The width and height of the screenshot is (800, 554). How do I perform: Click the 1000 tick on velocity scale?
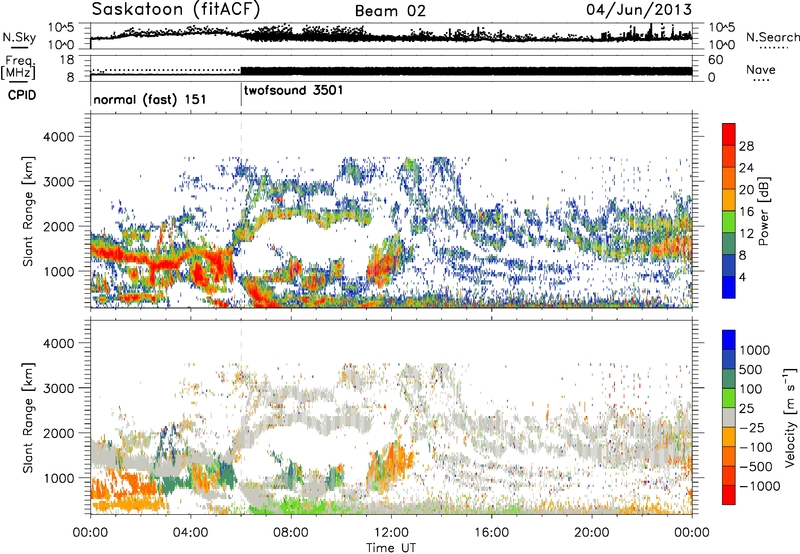[754, 350]
